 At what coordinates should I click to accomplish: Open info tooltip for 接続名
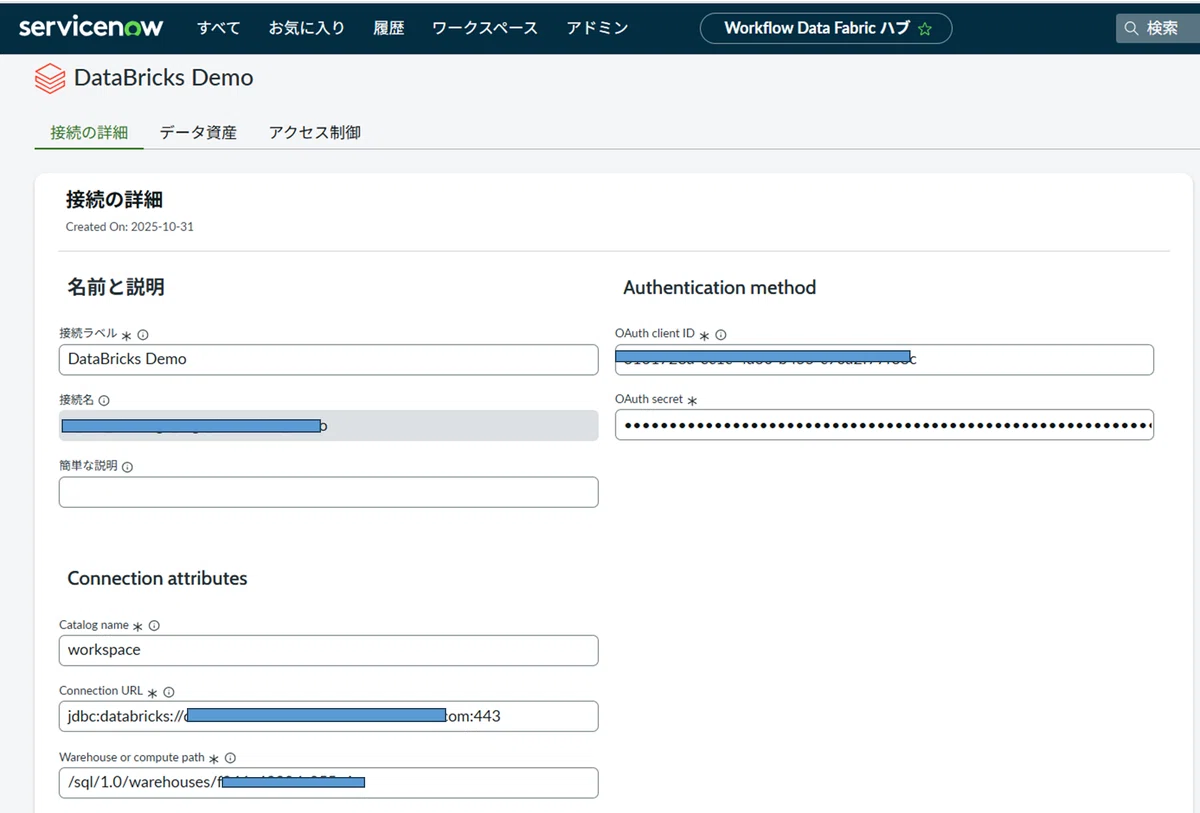pyautogui.click(x=104, y=400)
